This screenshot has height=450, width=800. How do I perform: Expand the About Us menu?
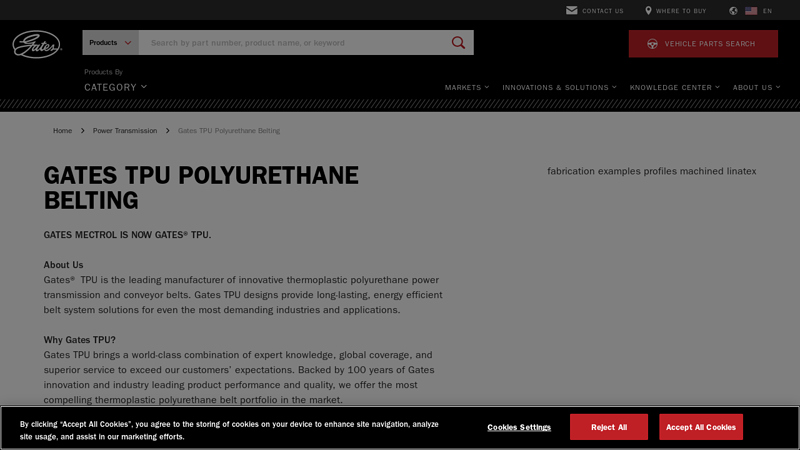pyautogui.click(x=756, y=87)
